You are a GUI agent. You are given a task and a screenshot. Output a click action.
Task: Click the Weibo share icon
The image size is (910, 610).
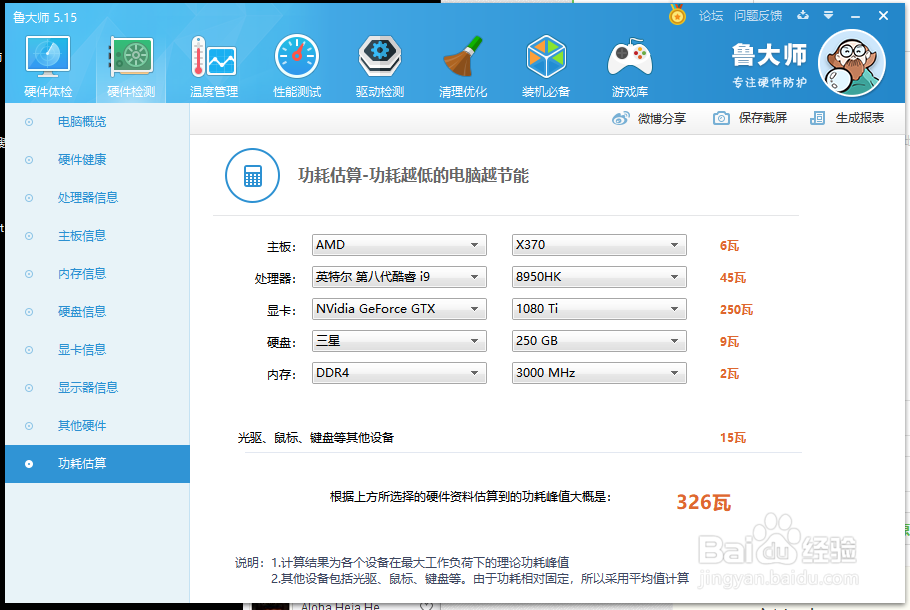pyautogui.click(x=620, y=118)
